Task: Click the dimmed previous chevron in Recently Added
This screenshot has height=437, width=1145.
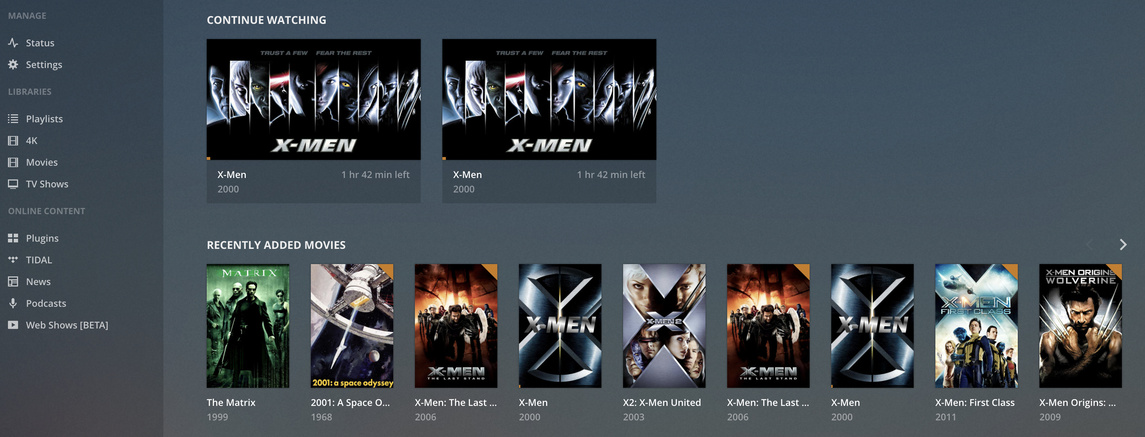Action: [x=1090, y=245]
